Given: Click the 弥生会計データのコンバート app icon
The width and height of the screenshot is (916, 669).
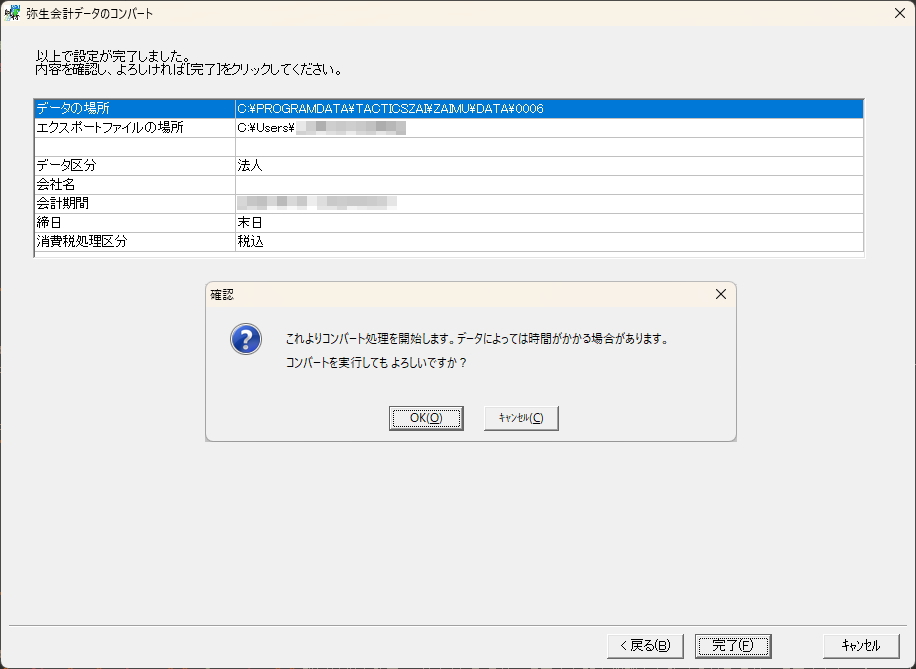Looking at the screenshot, I should point(12,13).
